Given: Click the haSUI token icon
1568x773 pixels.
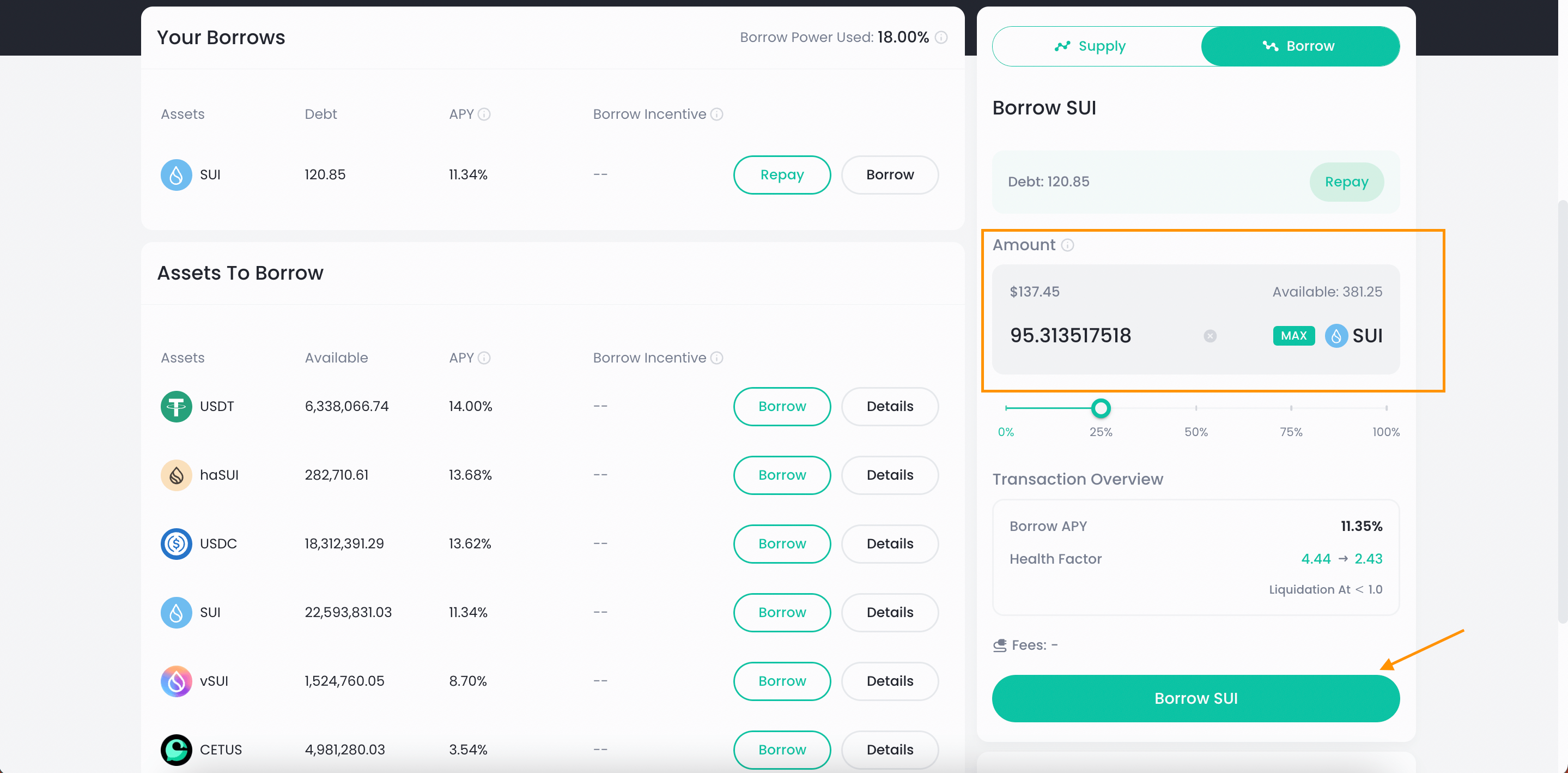Looking at the screenshot, I should pyautogui.click(x=176, y=475).
